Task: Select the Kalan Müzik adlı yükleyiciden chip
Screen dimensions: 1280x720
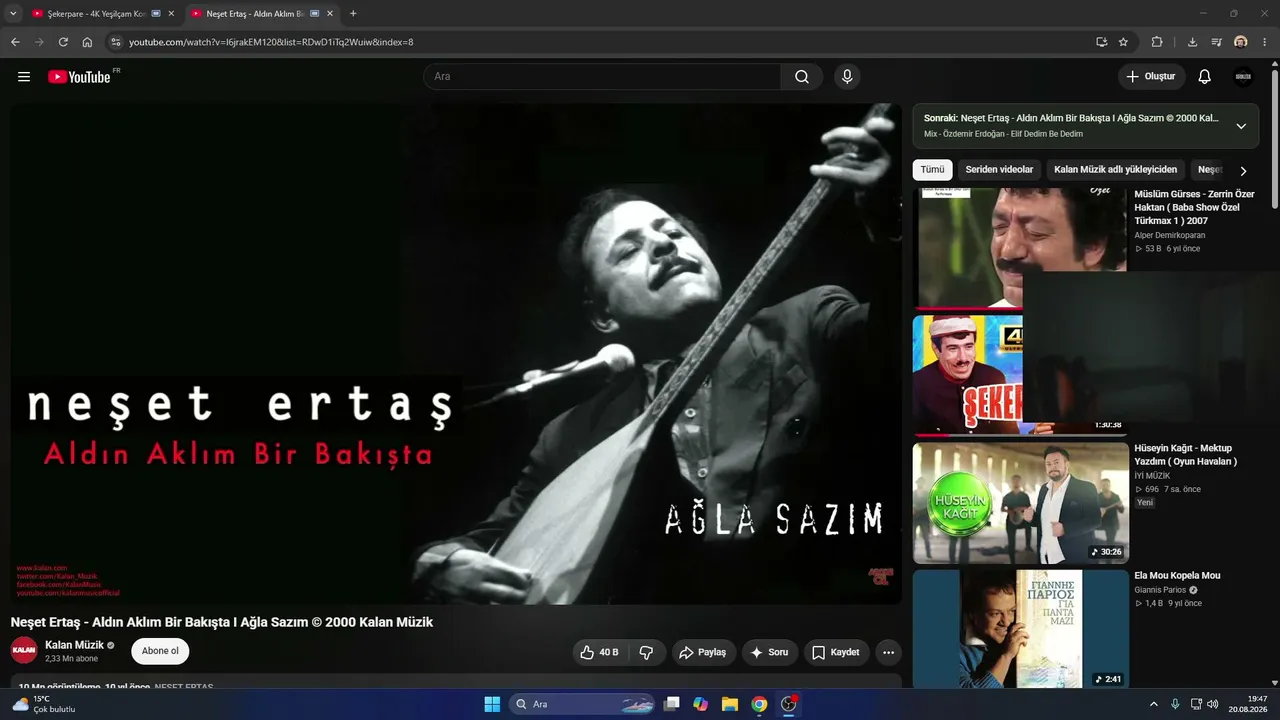Action: 1115,170
